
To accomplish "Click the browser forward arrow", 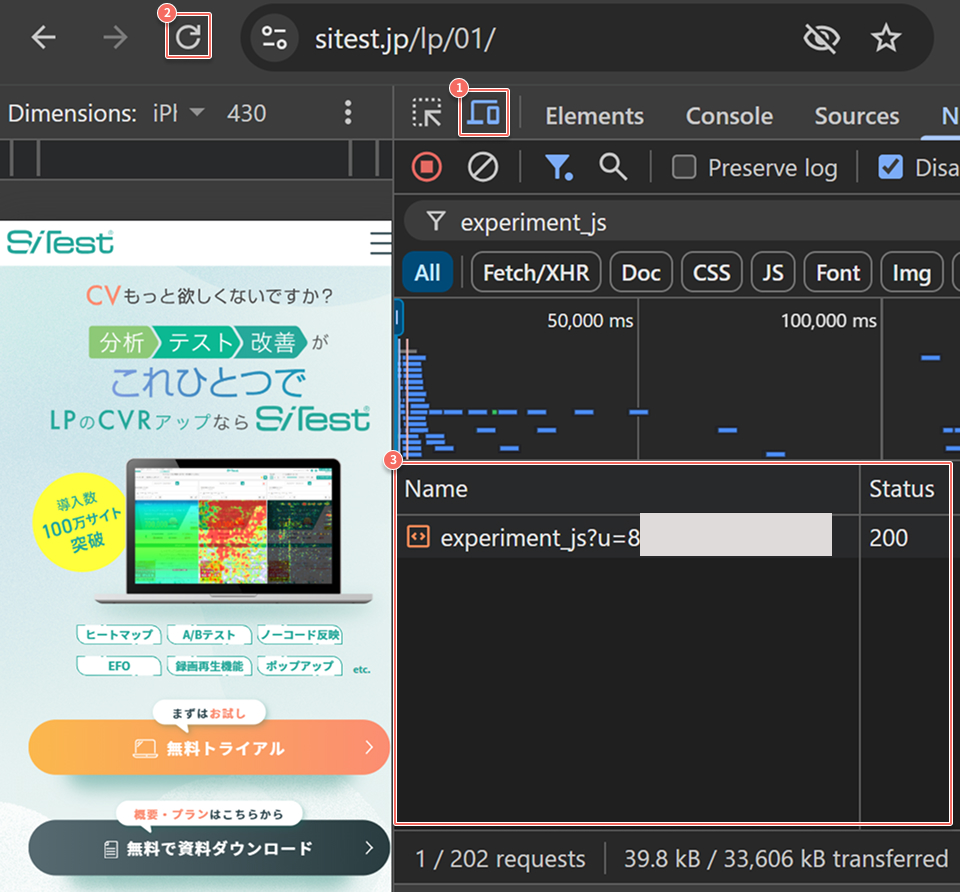I will 115,38.
